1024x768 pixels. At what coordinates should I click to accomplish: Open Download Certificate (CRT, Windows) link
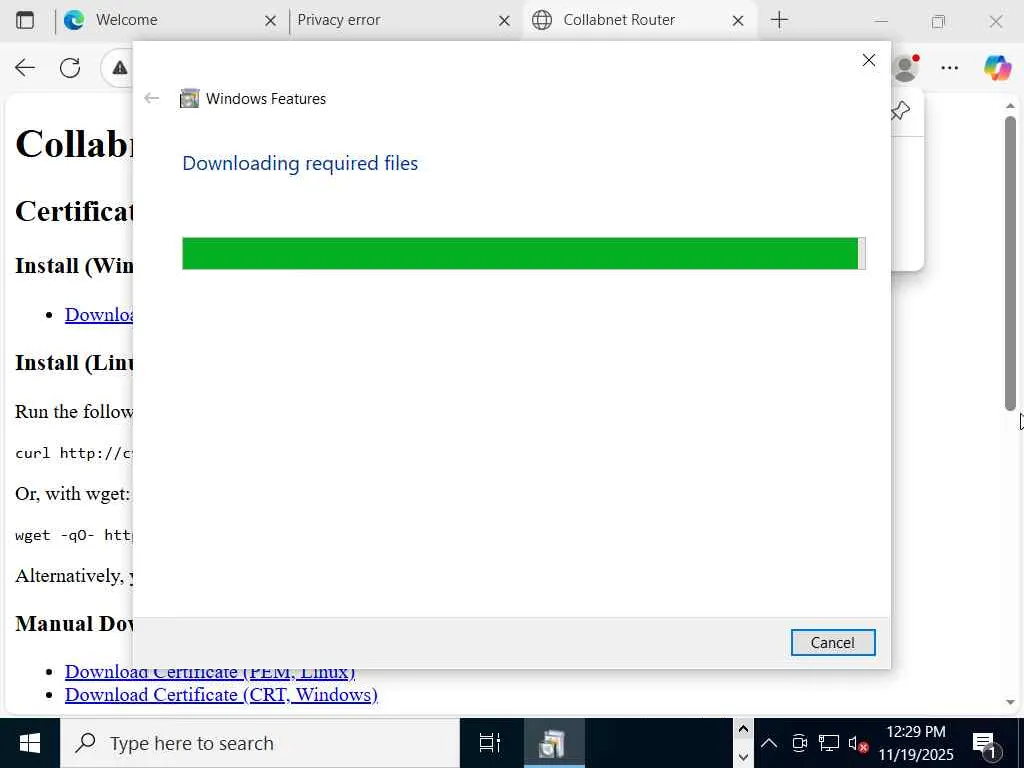tap(221, 694)
